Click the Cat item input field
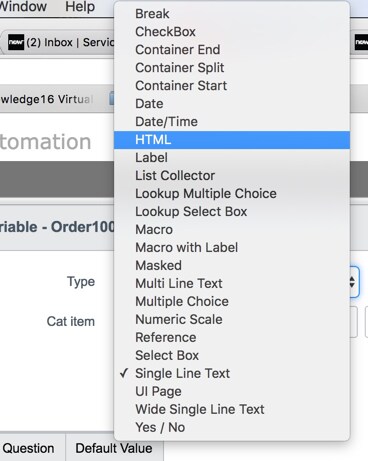 (354, 322)
